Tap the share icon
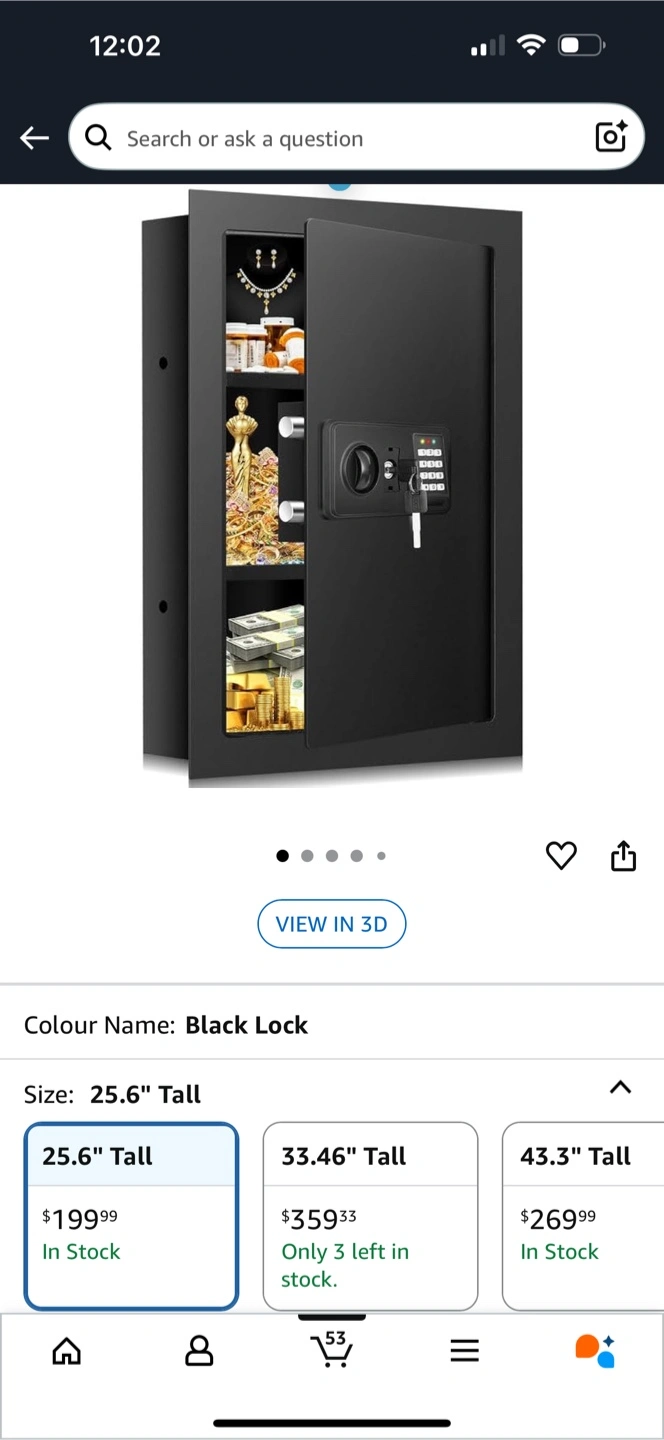Screen dimensions: 664x1440 click(623, 856)
